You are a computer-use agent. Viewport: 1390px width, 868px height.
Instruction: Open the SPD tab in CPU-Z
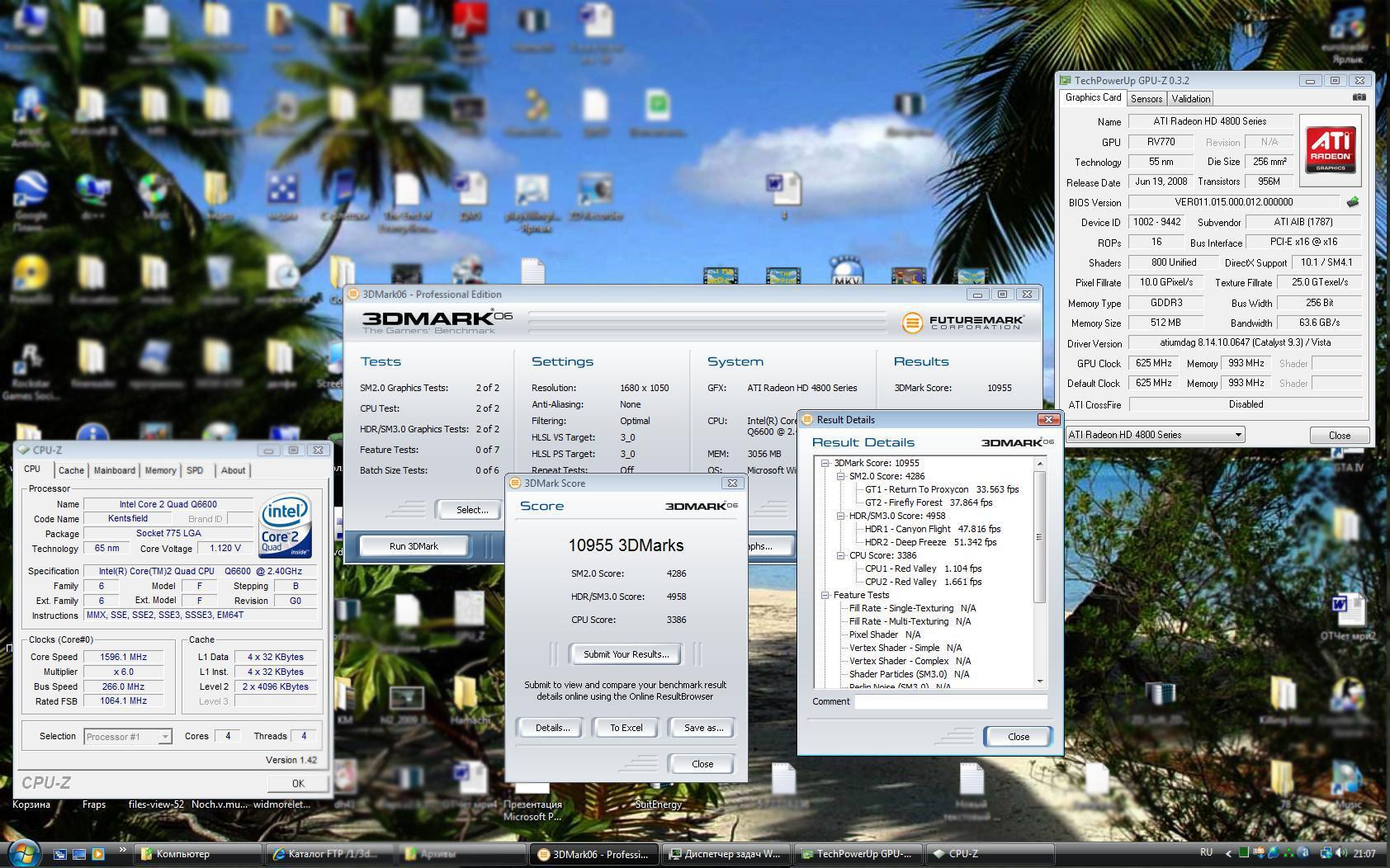point(195,470)
